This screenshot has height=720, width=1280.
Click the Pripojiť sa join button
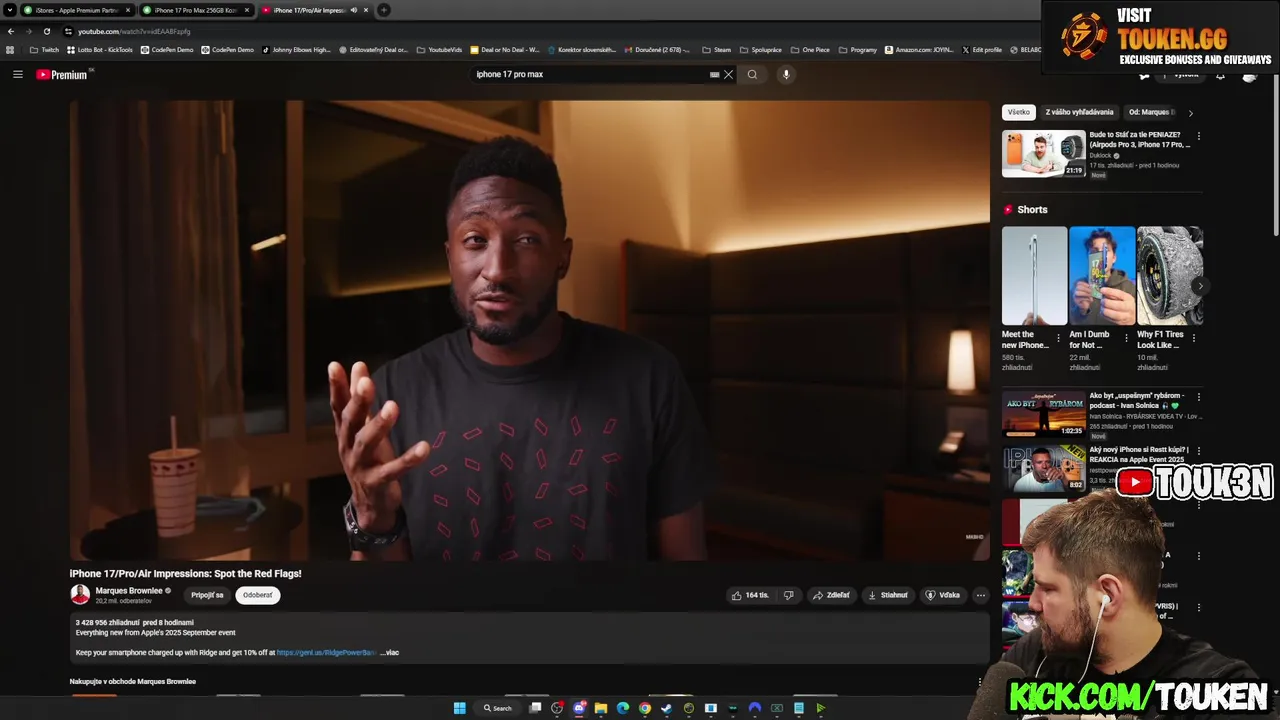207,595
